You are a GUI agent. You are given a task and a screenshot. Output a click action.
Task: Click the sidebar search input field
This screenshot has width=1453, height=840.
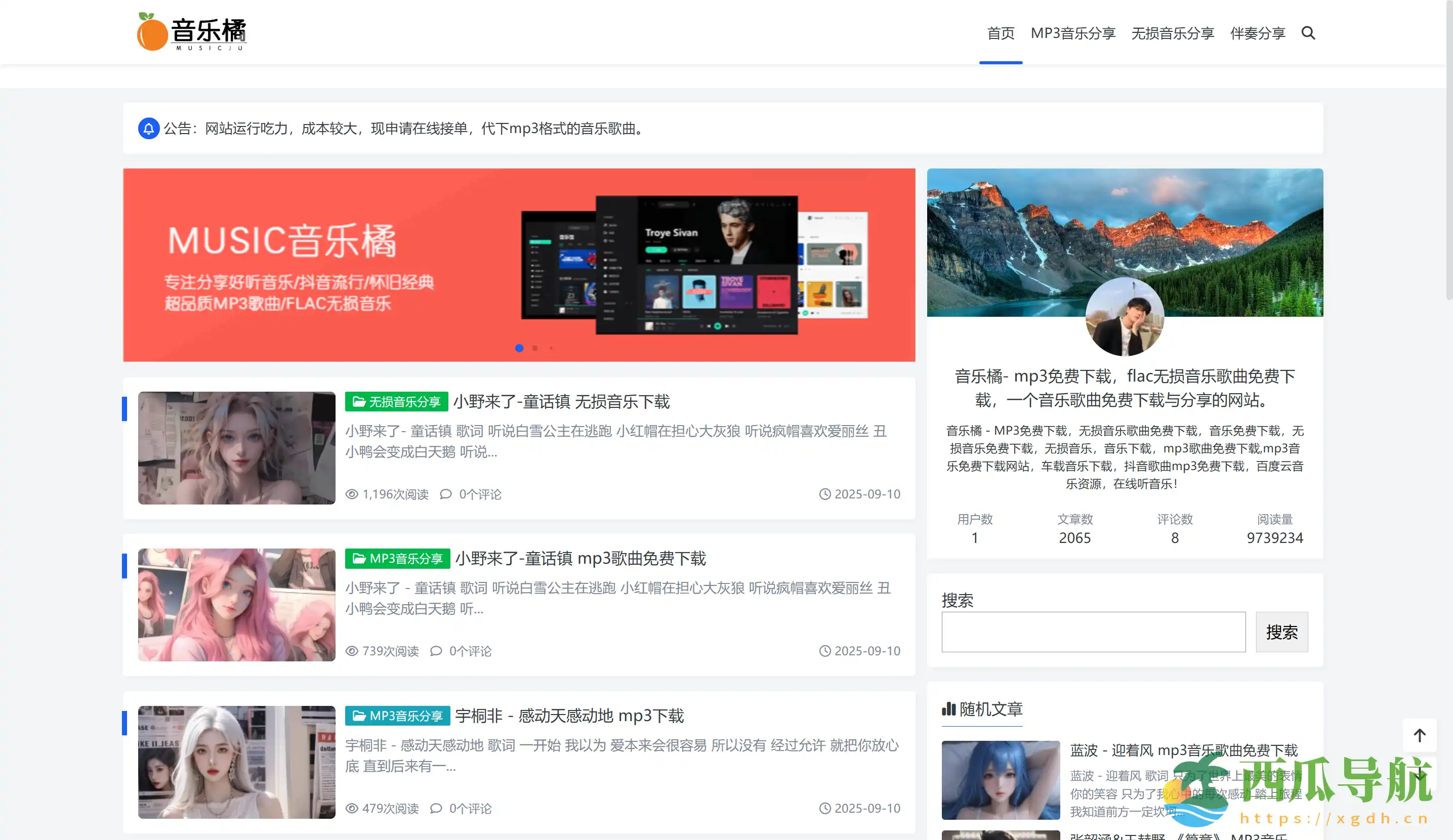1093,632
